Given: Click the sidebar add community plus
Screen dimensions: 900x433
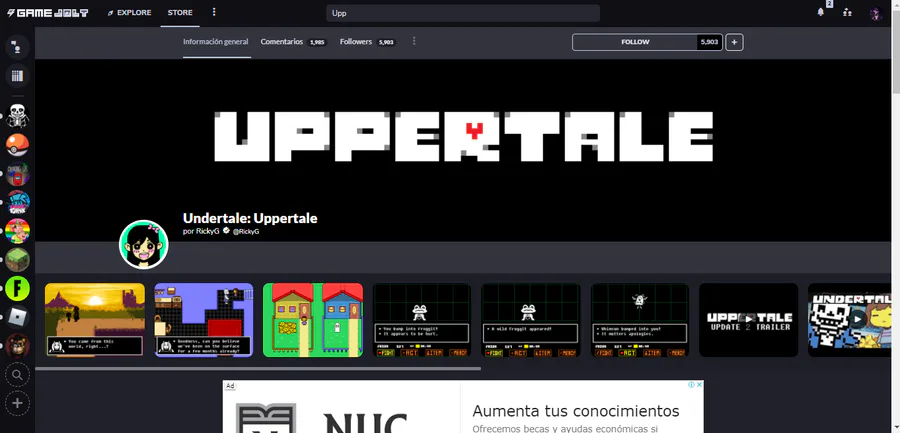Looking at the screenshot, I should tap(17, 403).
